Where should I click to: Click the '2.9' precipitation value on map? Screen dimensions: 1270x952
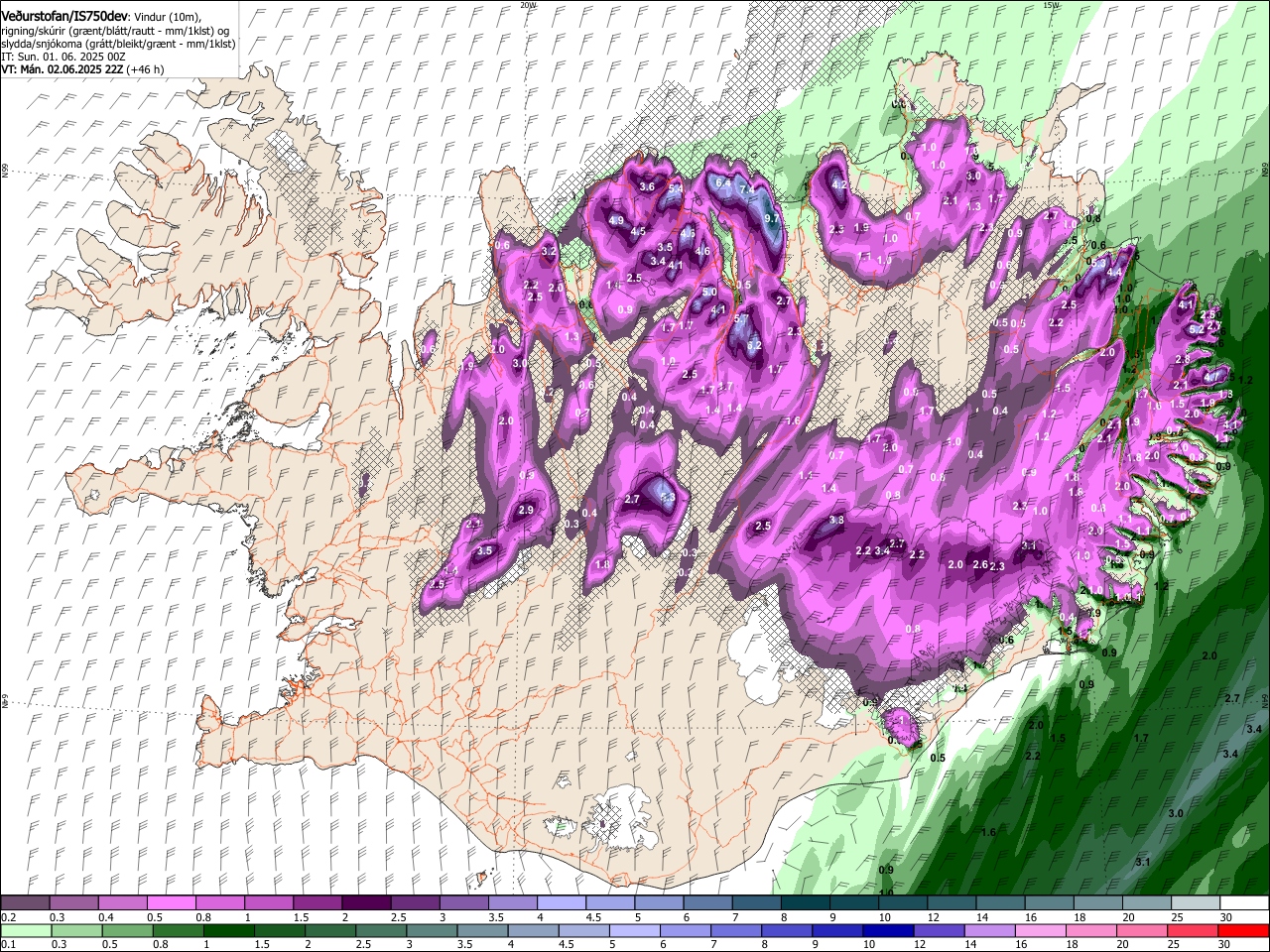(526, 510)
